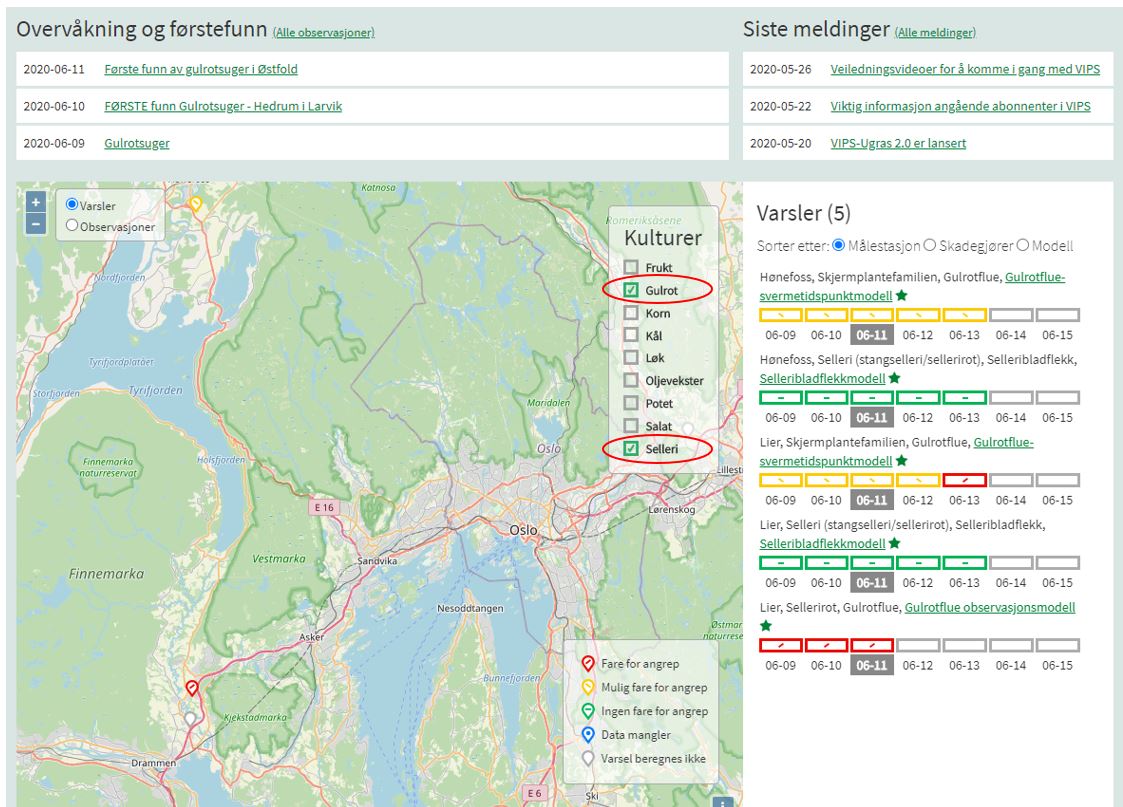Open the map attribution info button
Viewport: 1123px width, 807px height.
point(723,802)
